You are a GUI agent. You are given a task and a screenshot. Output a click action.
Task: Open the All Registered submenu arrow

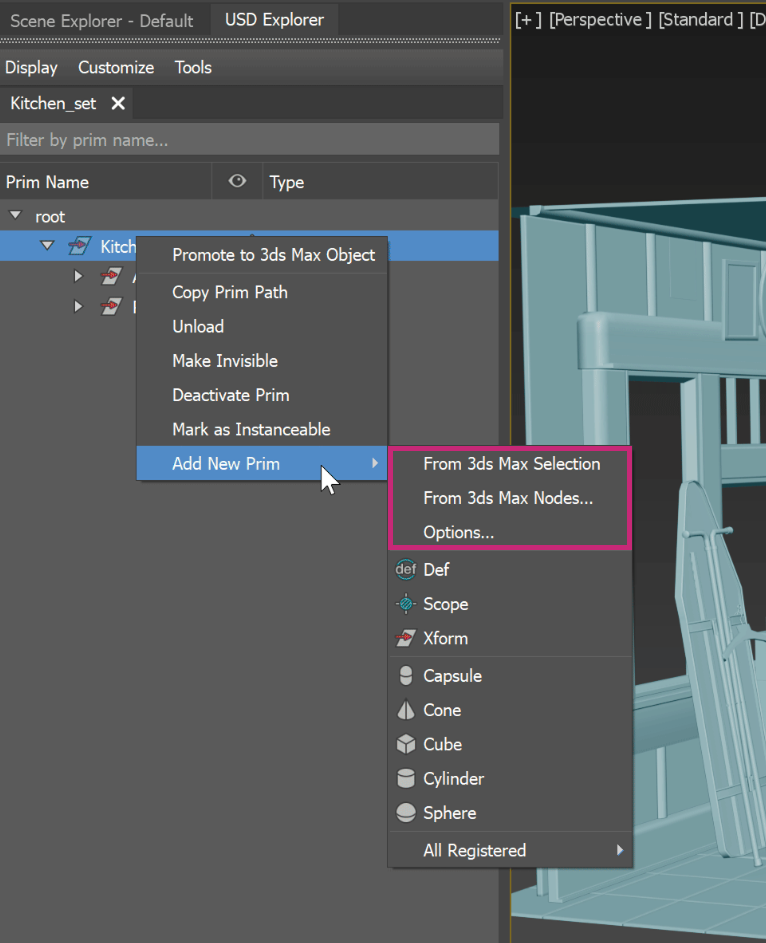(x=620, y=850)
